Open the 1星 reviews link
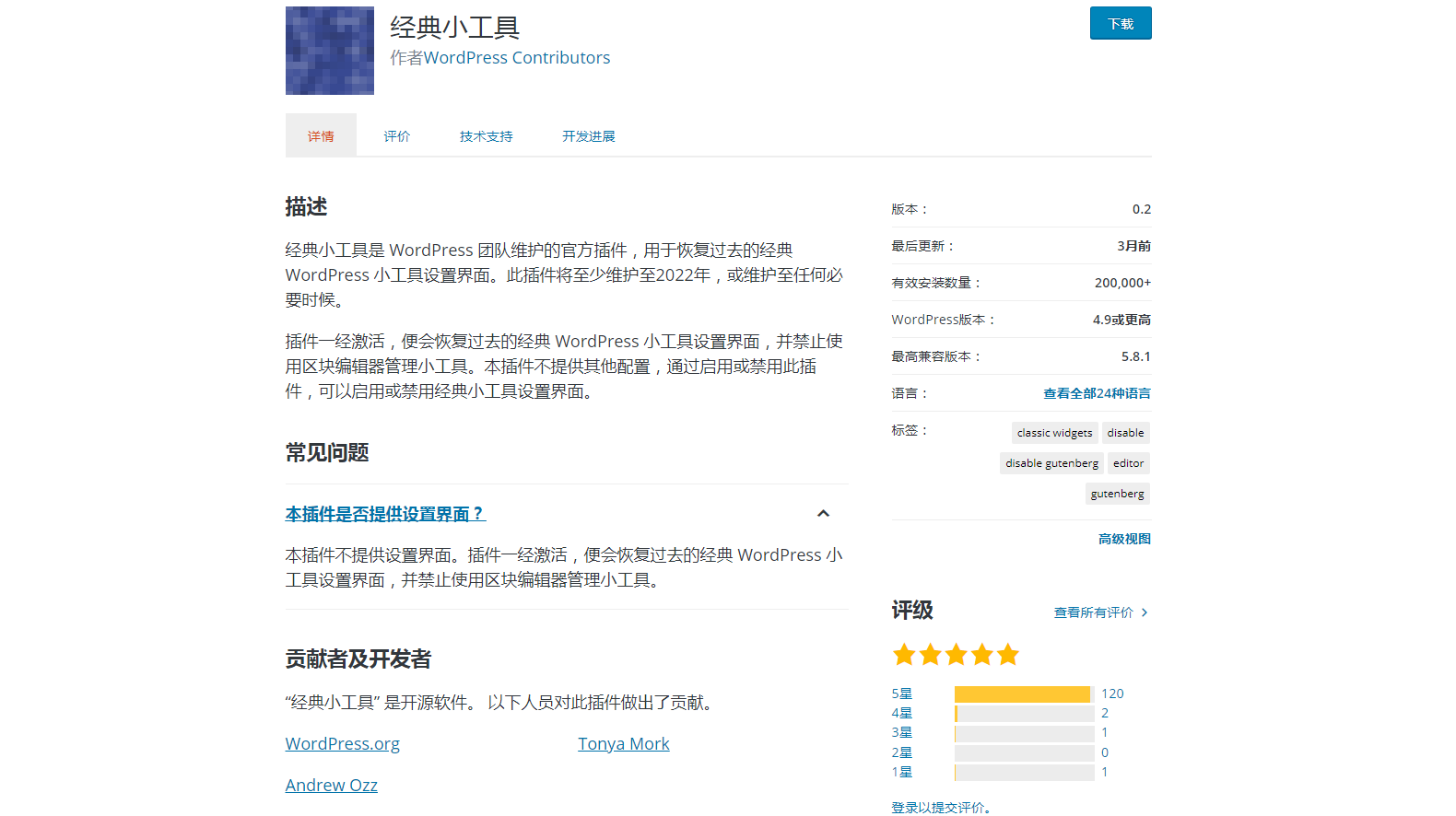 point(902,772)
